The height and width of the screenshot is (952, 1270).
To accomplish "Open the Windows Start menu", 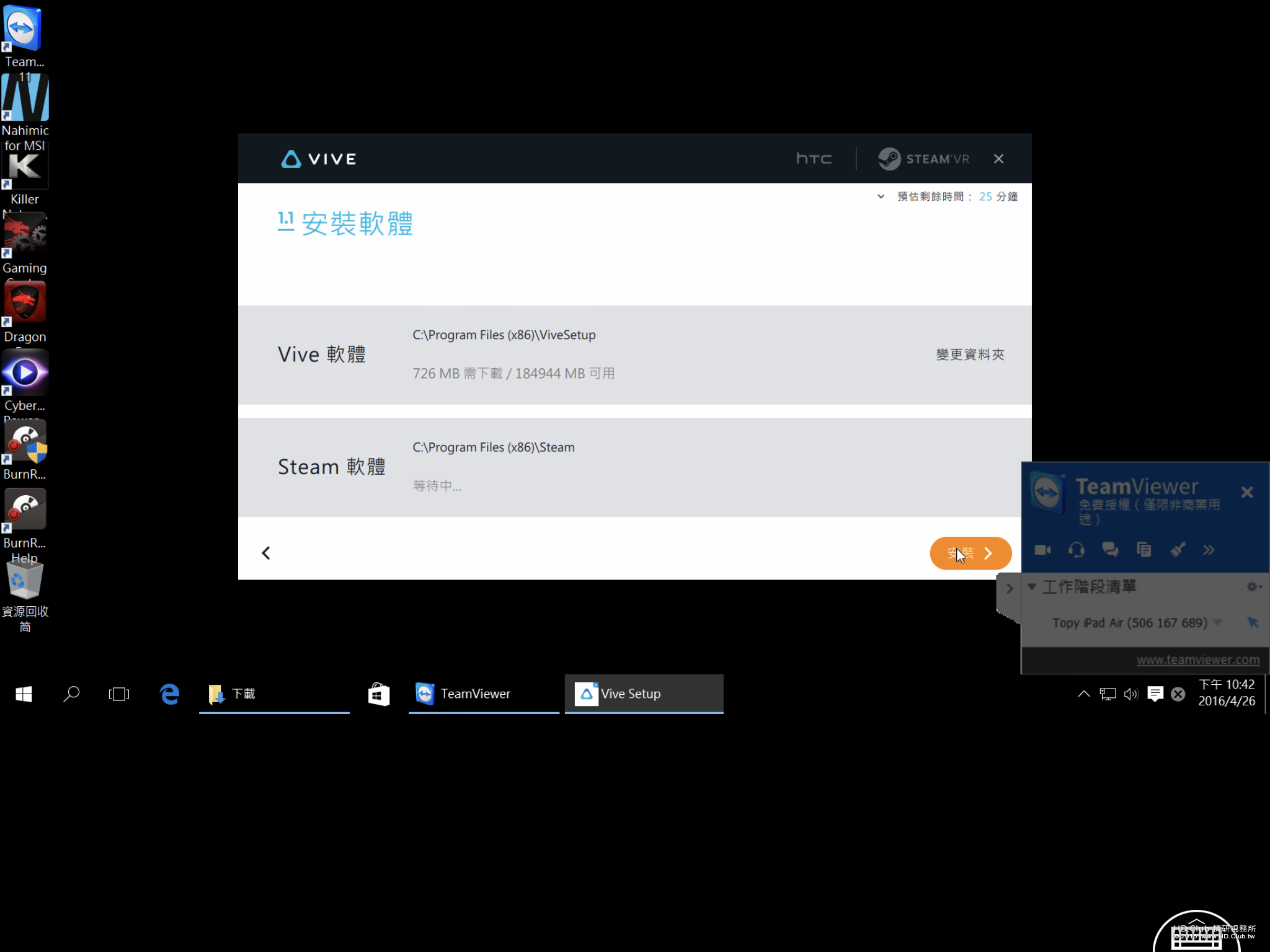I will pyautogui.click(x=24, y=694).
